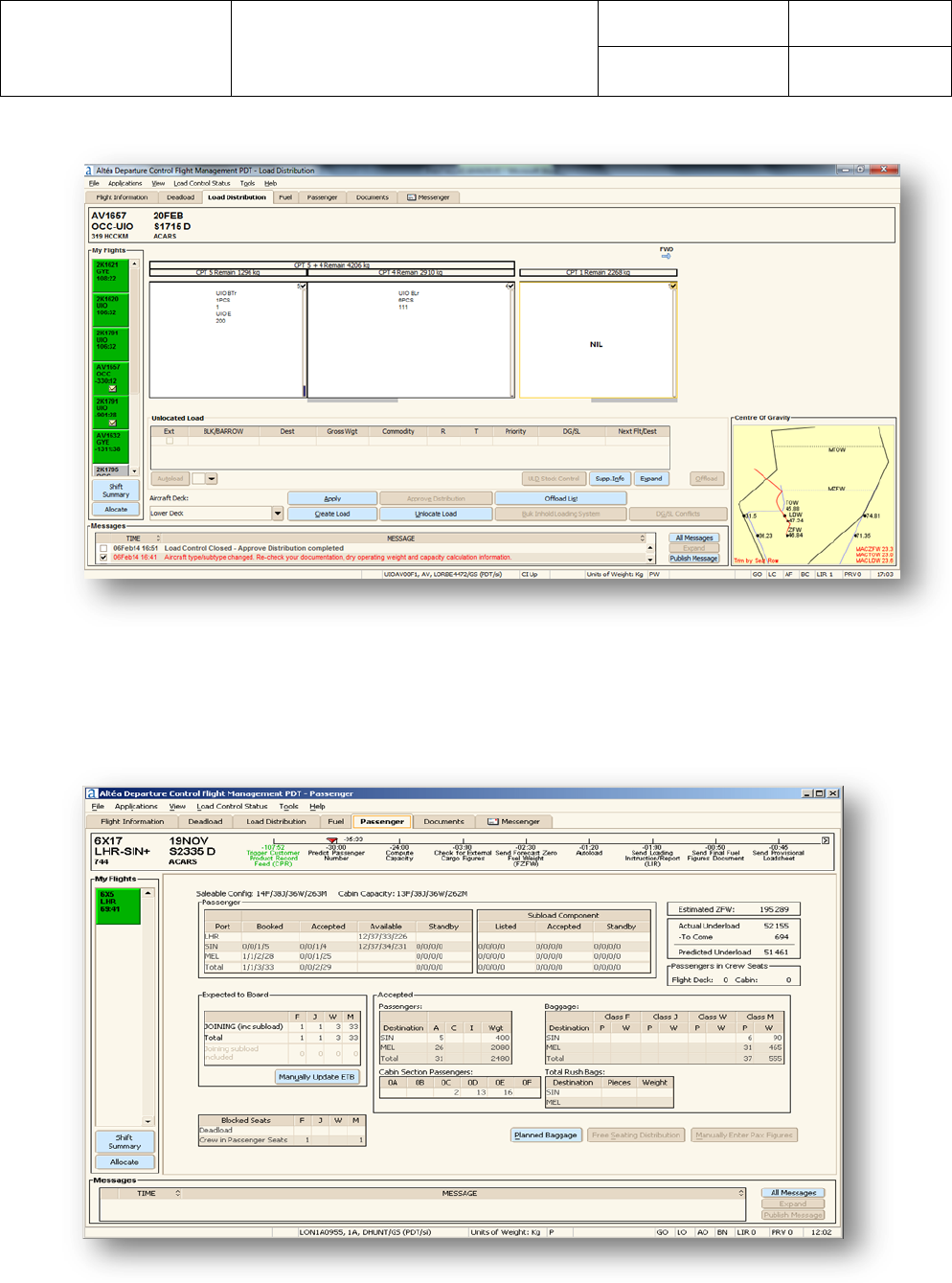Open Messenger tab in Load Distribution window
The height and width of the screenshot is (1283, 952).
[428, 197]
